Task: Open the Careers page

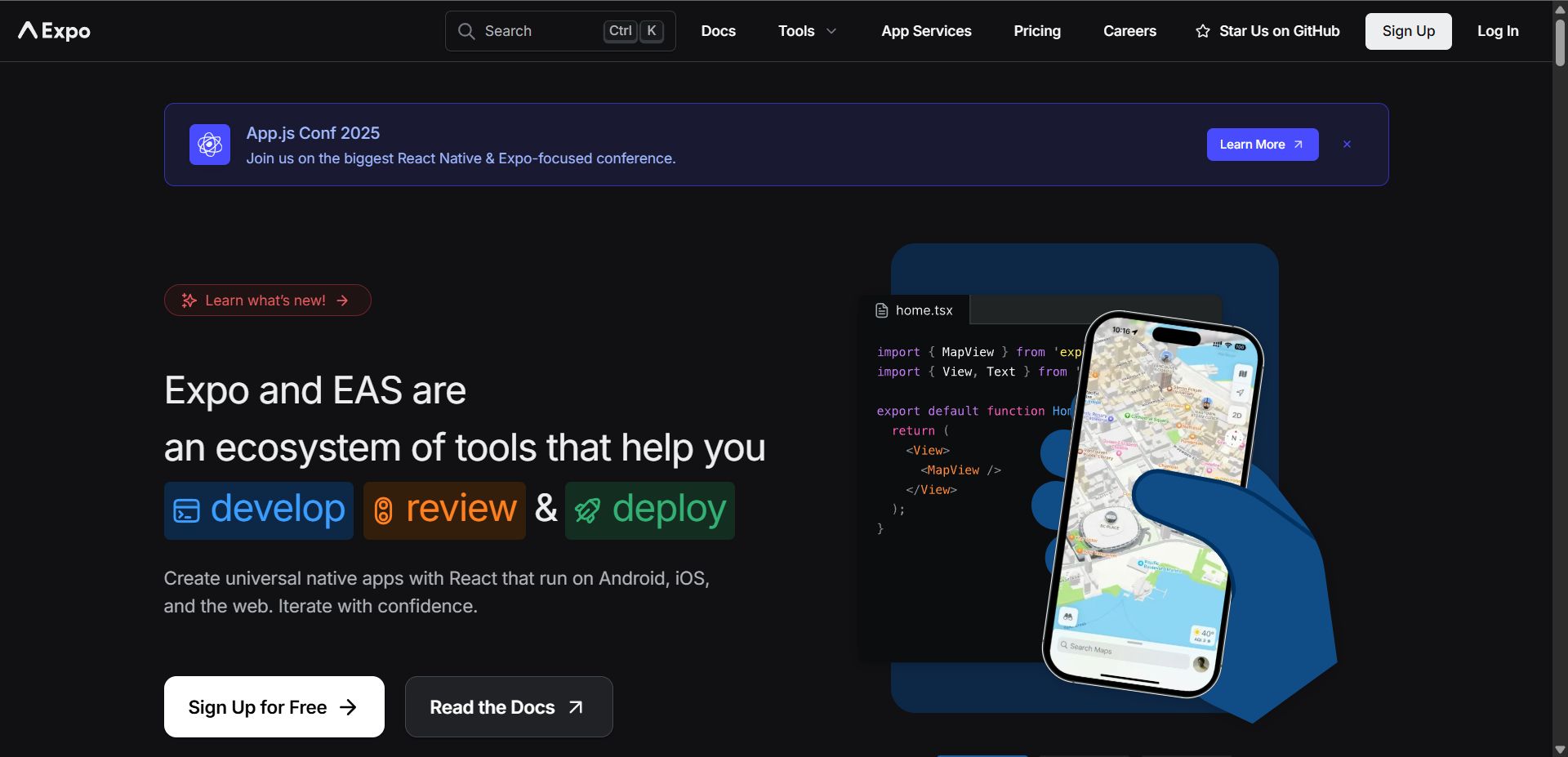Action: tap(1129, 31)
